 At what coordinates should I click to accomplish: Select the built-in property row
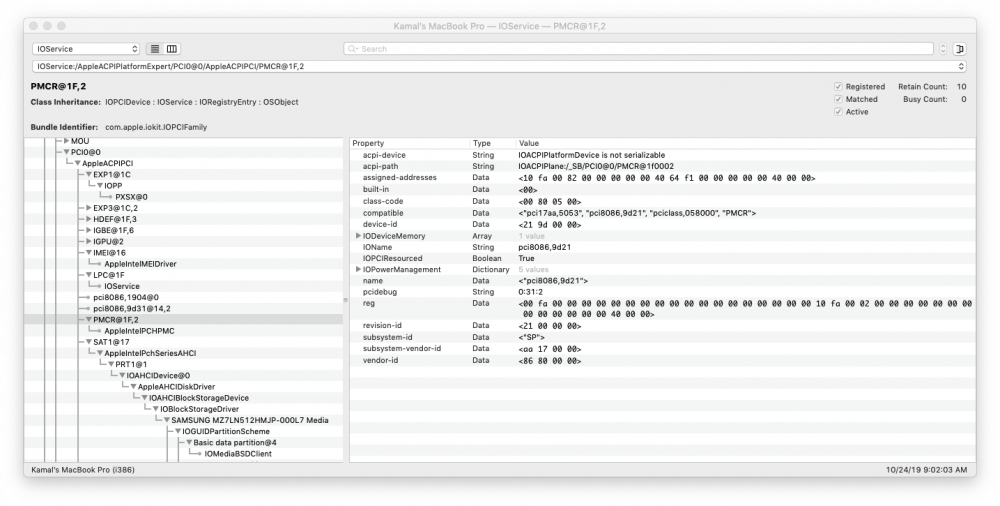[663, 190]
